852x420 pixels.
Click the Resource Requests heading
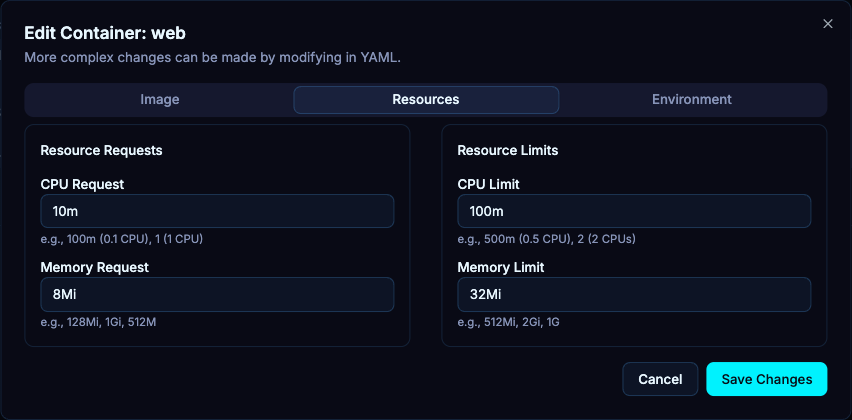coord(102,151)
